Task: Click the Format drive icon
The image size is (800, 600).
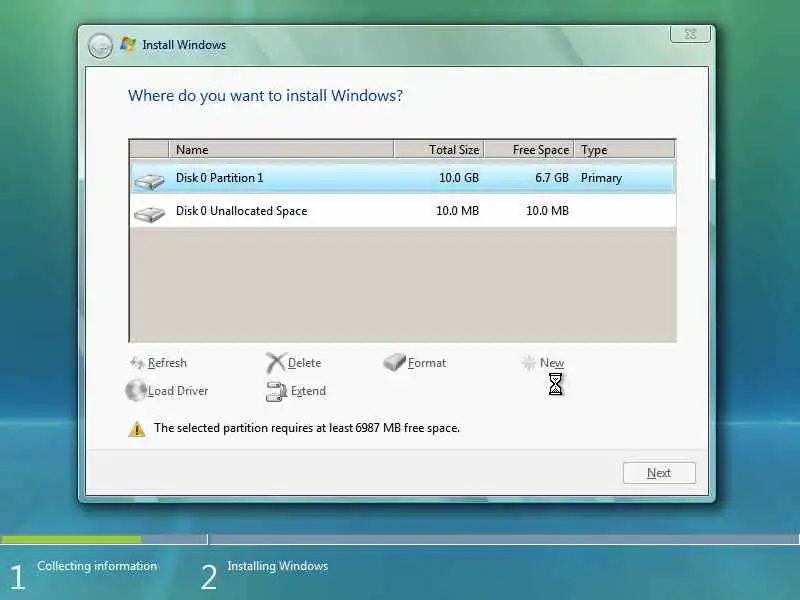Action: [394, 362]
